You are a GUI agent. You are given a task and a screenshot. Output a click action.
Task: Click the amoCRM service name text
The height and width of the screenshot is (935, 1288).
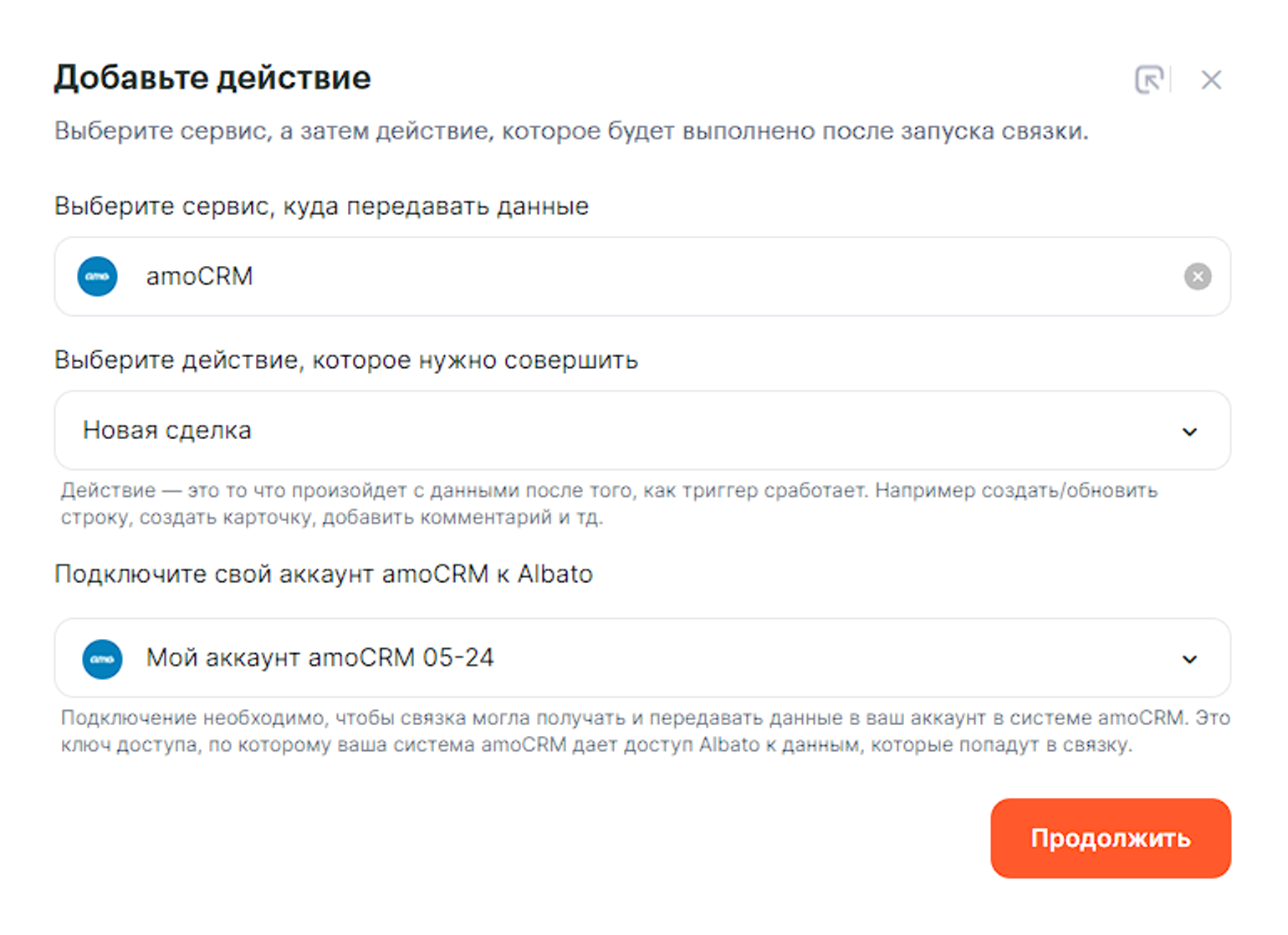tap(199, 277)
